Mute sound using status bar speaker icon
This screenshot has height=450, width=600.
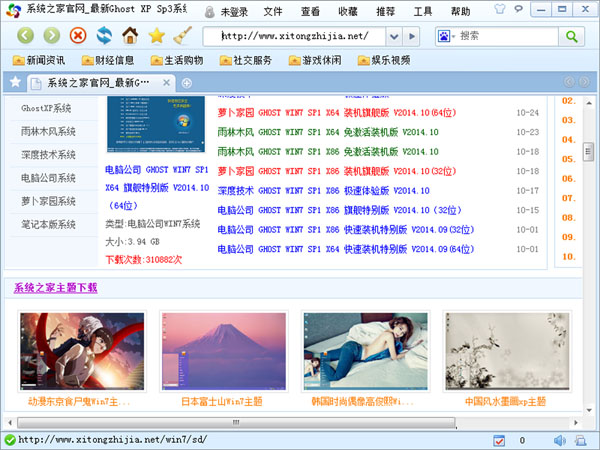coord(560,440)
